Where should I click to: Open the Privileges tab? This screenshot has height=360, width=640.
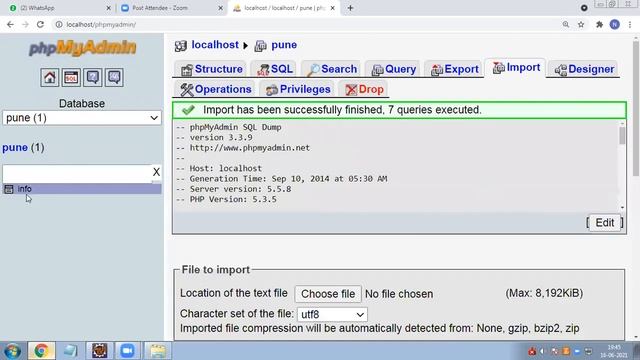pyautogui.click(x=297, y=89)
